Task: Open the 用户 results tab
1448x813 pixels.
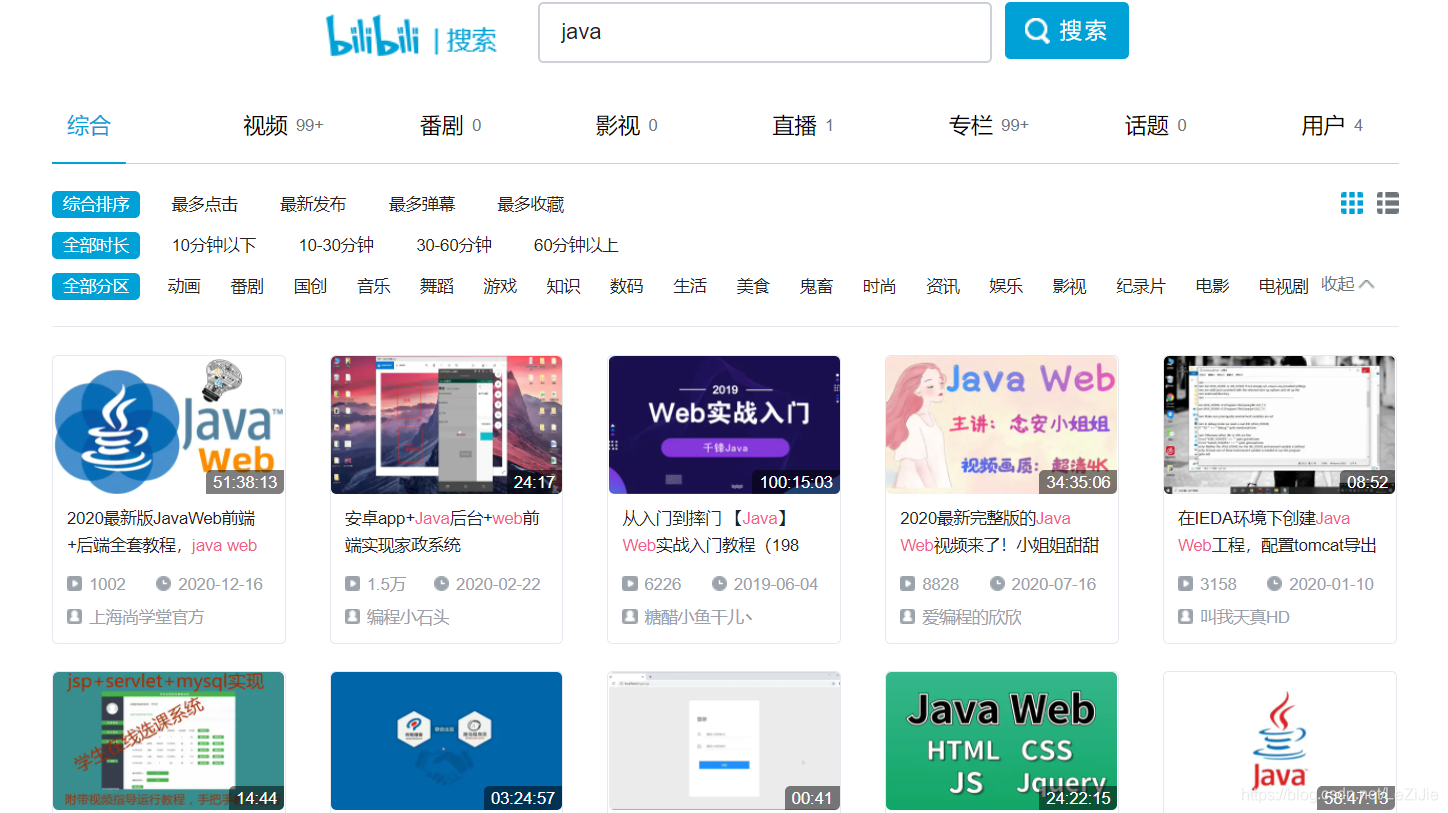Action: [x=1332, y=126]
